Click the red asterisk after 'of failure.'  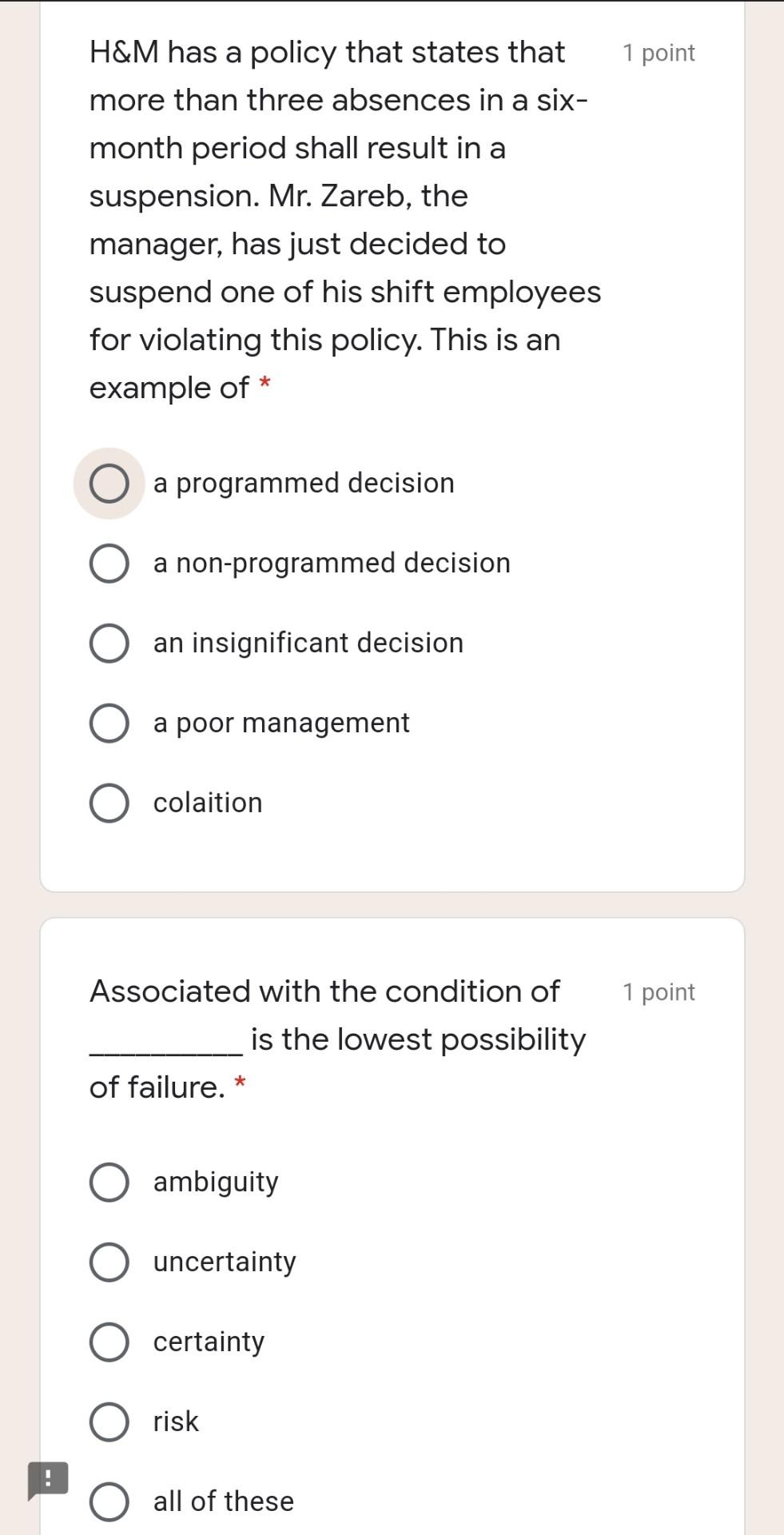click(x=240, y=1084)
